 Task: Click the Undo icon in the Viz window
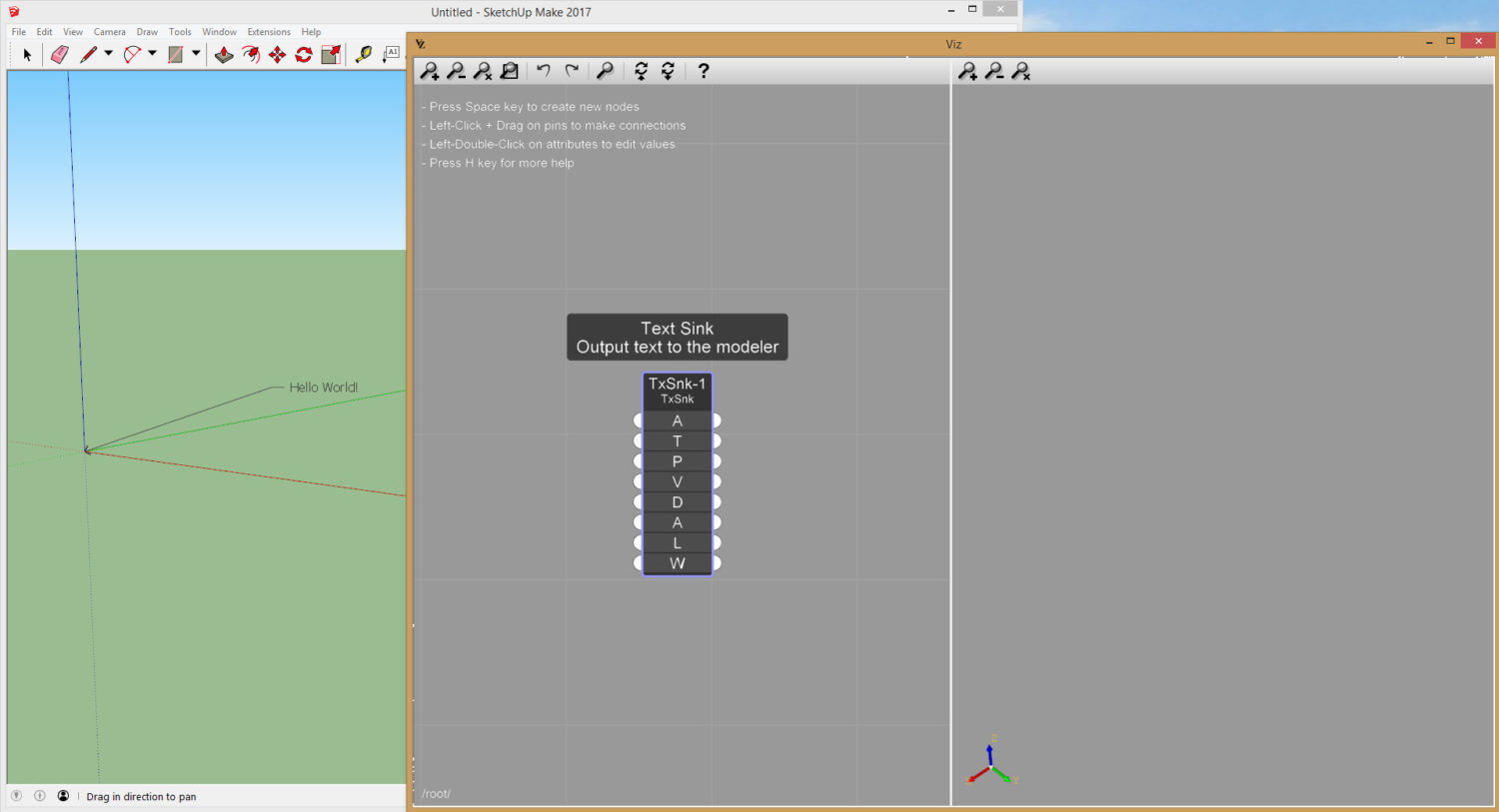click(x=544, y=71)
